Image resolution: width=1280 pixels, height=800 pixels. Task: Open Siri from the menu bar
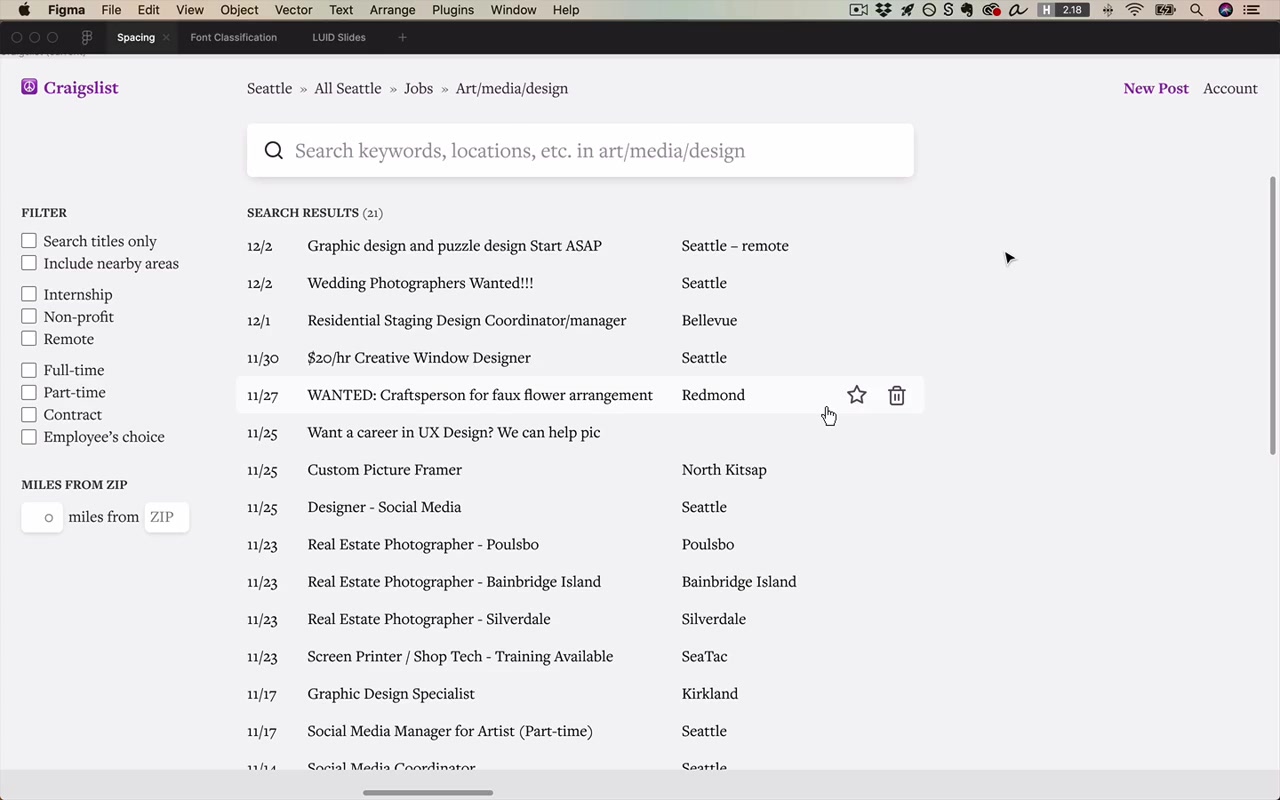(x=1226, y=10)
